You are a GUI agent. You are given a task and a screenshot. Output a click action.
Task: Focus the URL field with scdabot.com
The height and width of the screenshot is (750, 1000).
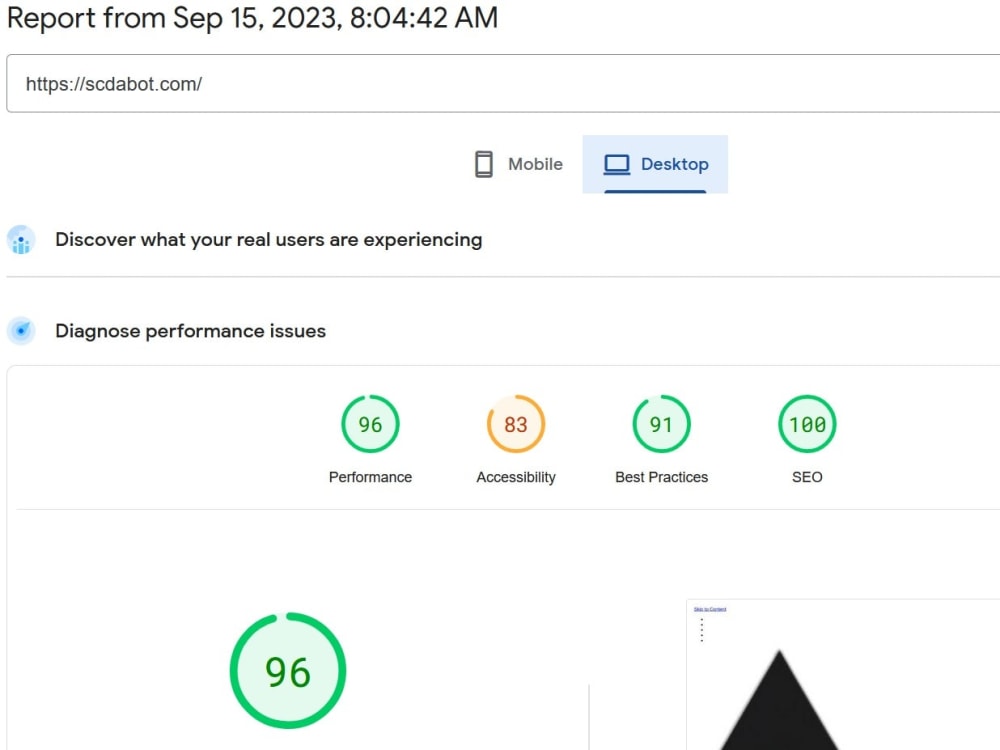click(503, 84)
